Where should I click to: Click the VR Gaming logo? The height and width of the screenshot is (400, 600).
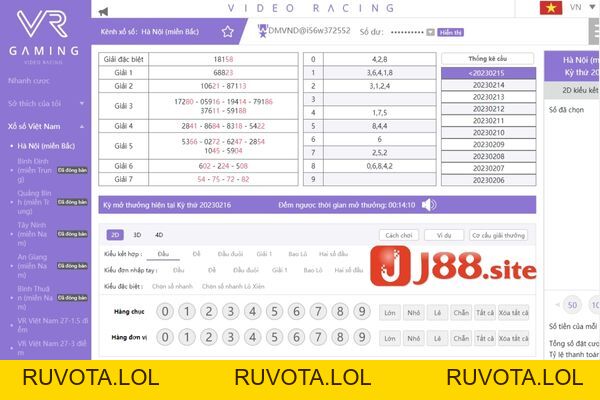(x=44, y=37)
